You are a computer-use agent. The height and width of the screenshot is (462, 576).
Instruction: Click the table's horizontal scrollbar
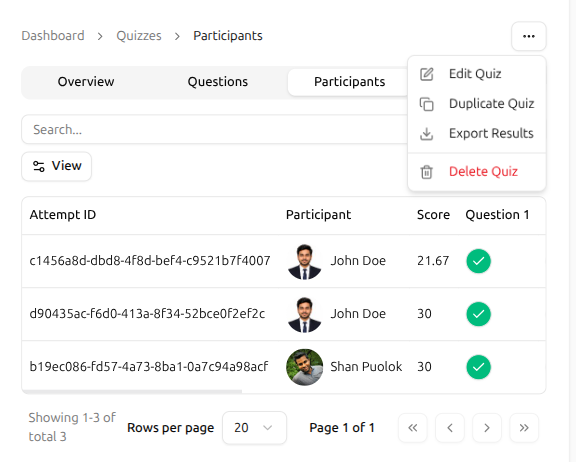pos(132,391)
